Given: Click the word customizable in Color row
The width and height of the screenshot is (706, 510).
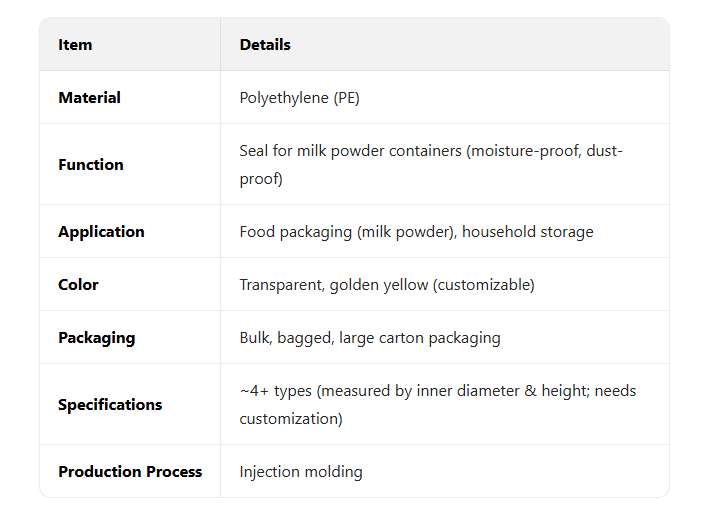Looking at the screenshot, I should [x=487, y=284].
